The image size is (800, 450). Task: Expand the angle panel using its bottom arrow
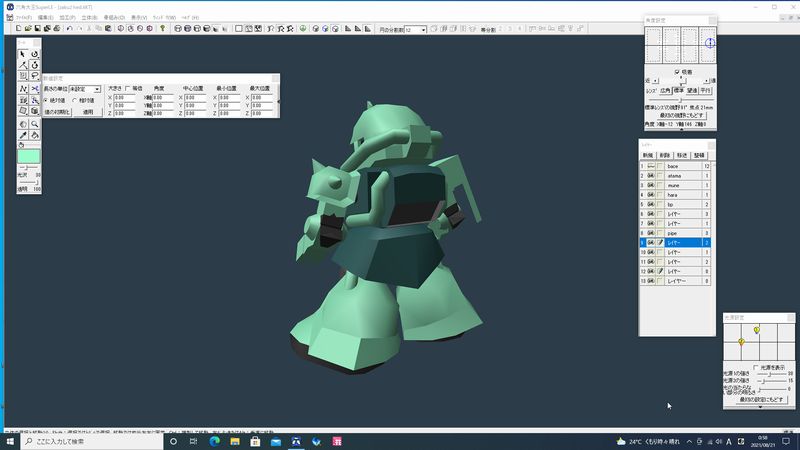pyautogui.click(x=681, y=130)
